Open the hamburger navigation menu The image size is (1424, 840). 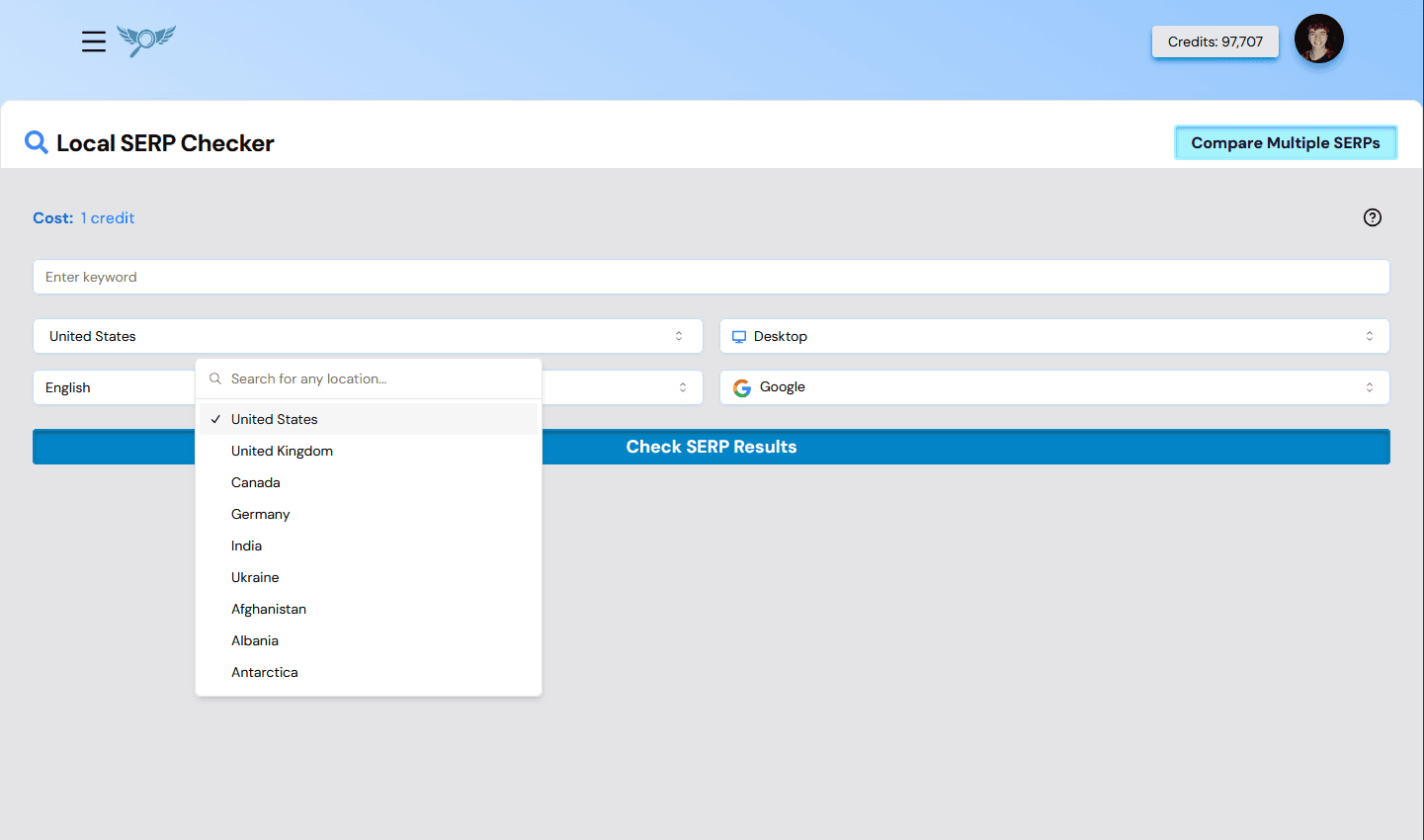click(x=93, y=42)
